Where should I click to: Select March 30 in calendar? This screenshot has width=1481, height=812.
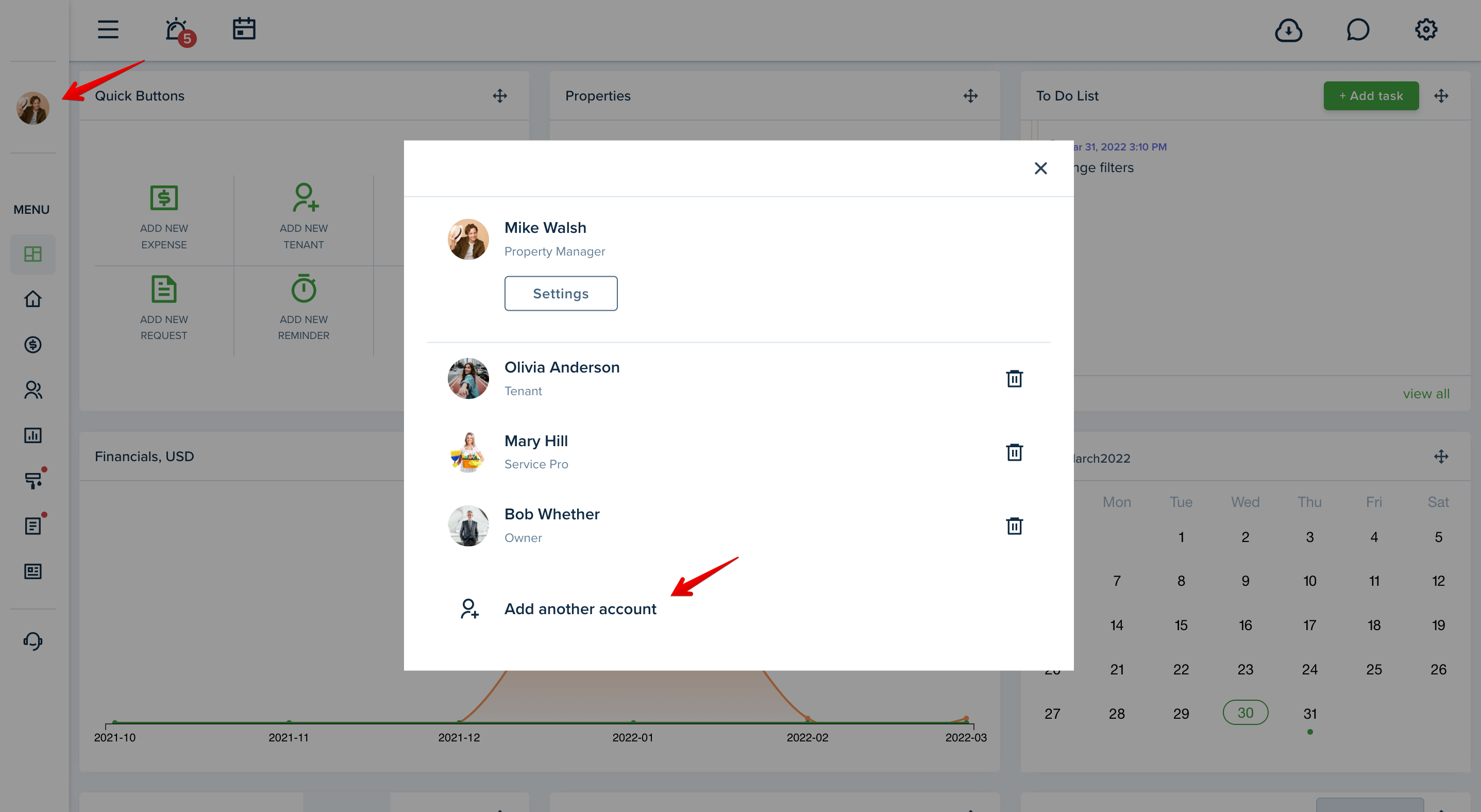[1244, 713]
